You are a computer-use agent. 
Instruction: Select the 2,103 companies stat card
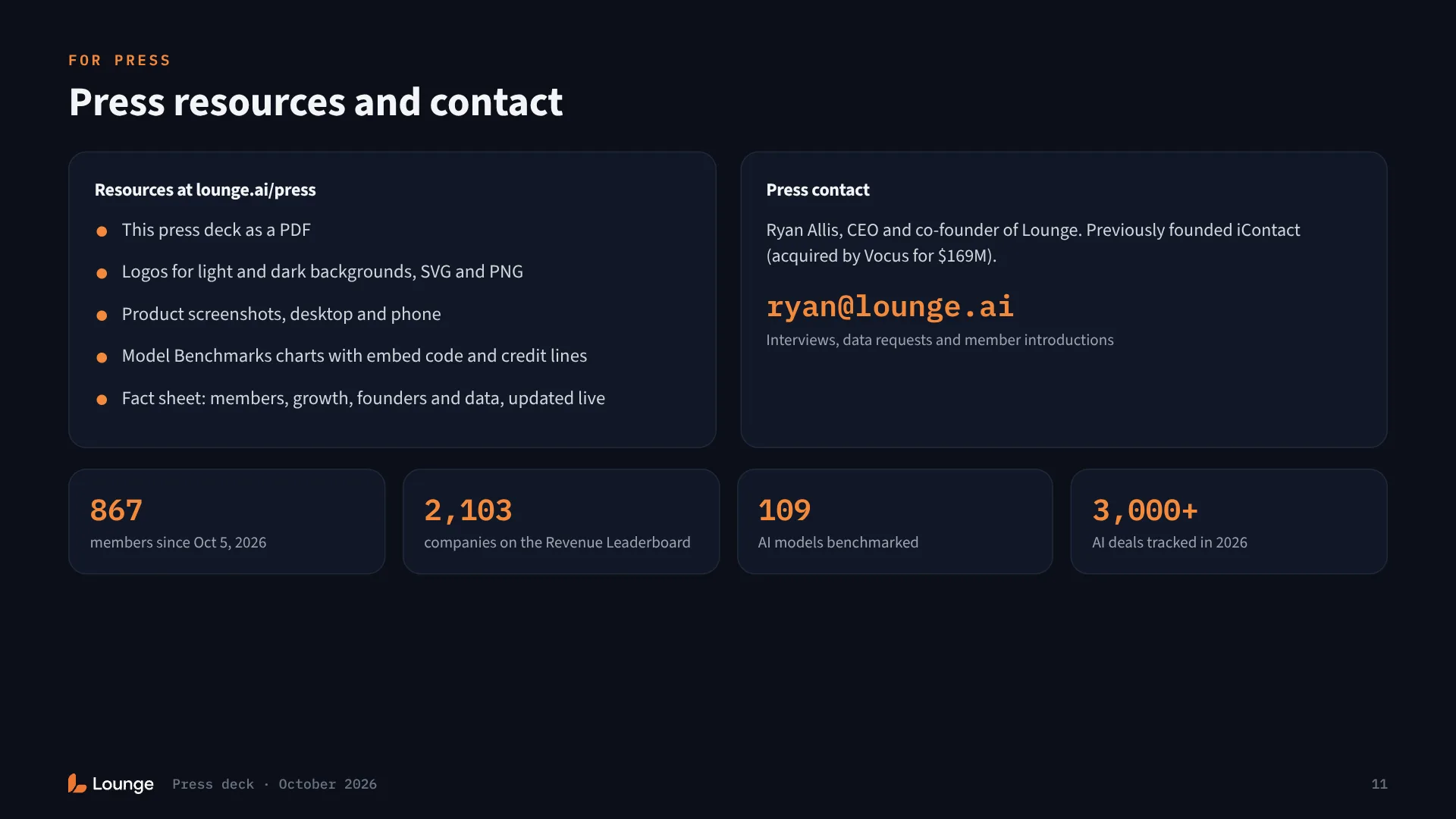pyautogui.click(x=561, y=522)
